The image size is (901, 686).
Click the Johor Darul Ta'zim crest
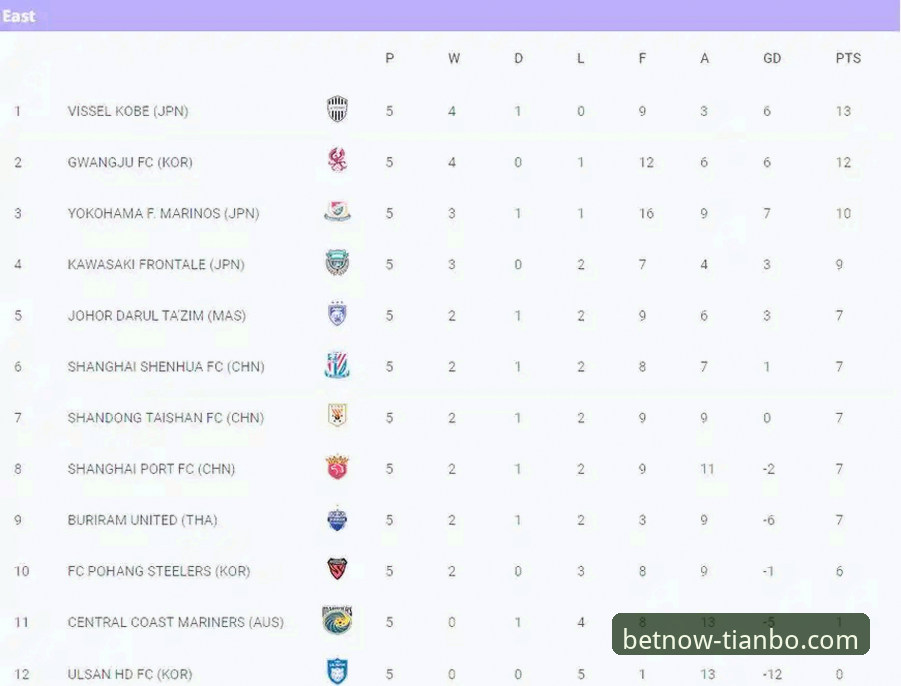click(x=338, y=315)
